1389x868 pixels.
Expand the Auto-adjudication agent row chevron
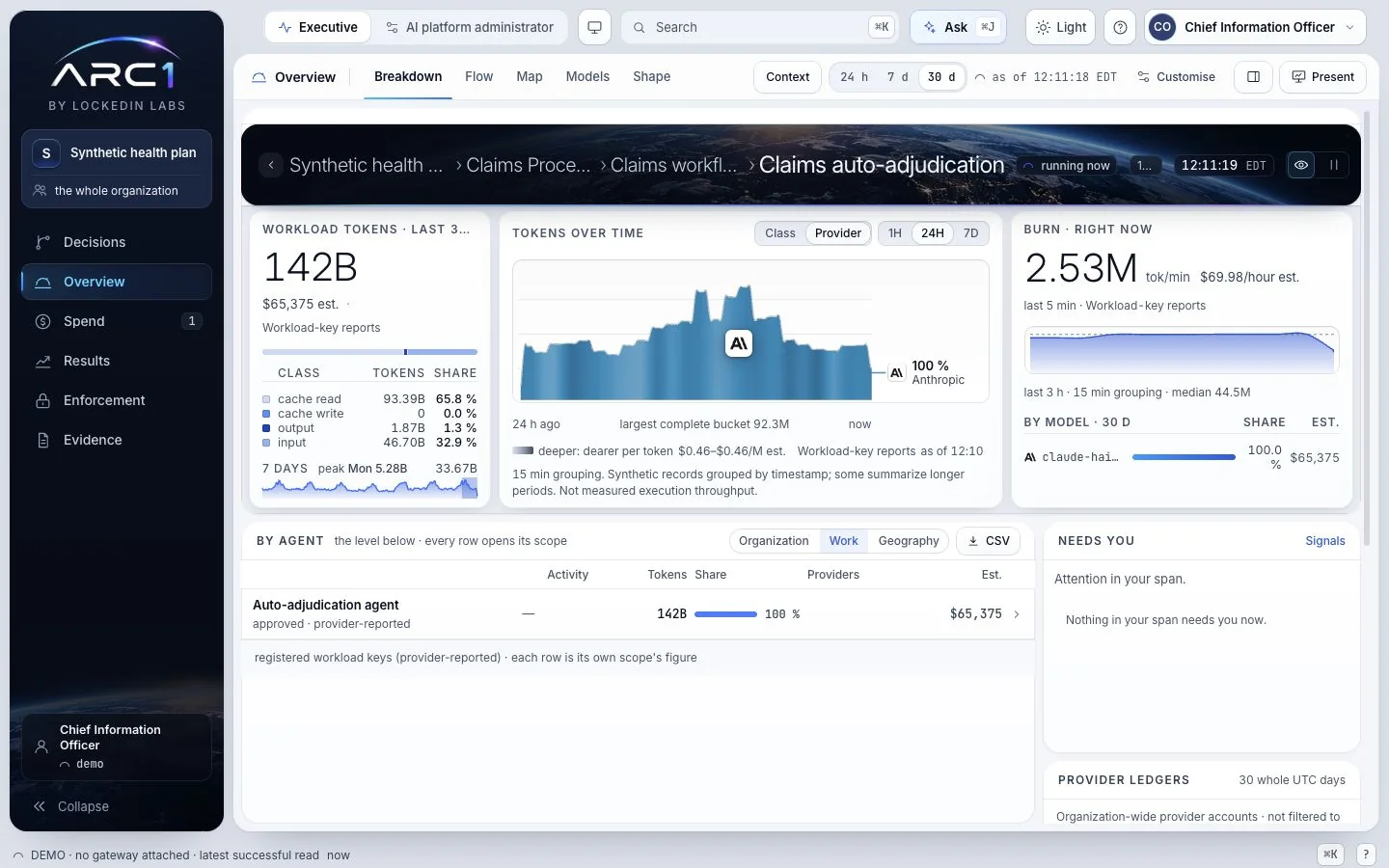pos(1017,614)
